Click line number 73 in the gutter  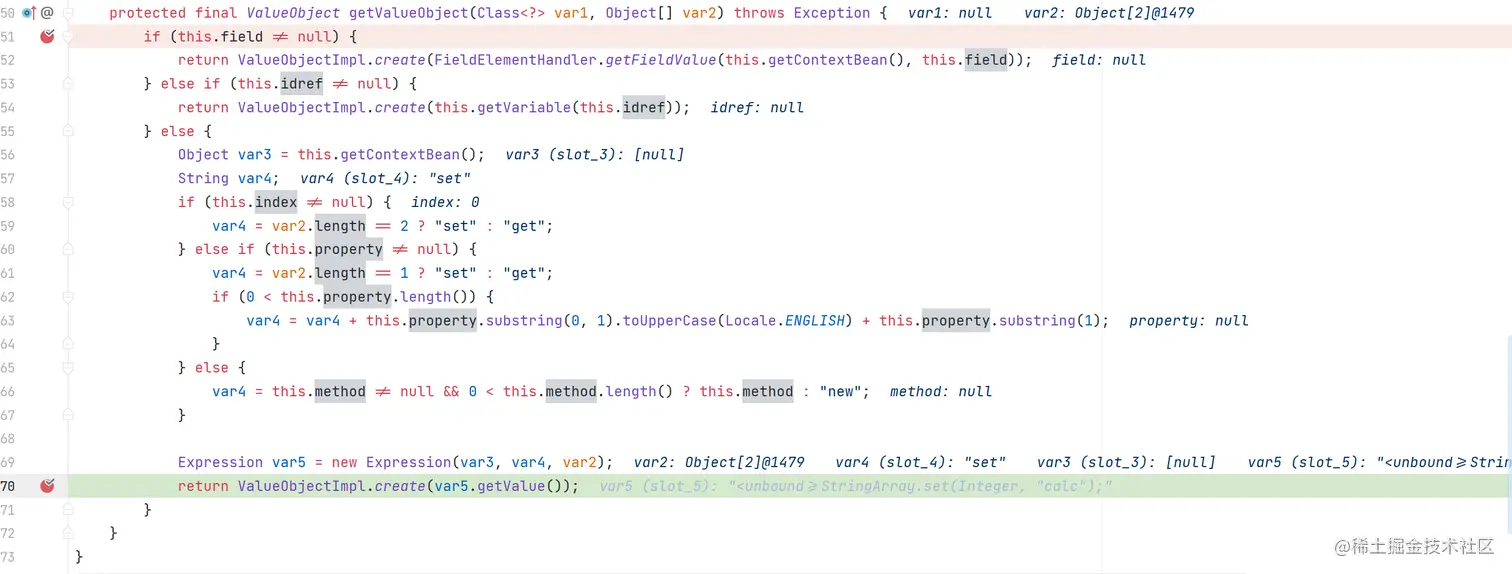[x=8, y=557]
